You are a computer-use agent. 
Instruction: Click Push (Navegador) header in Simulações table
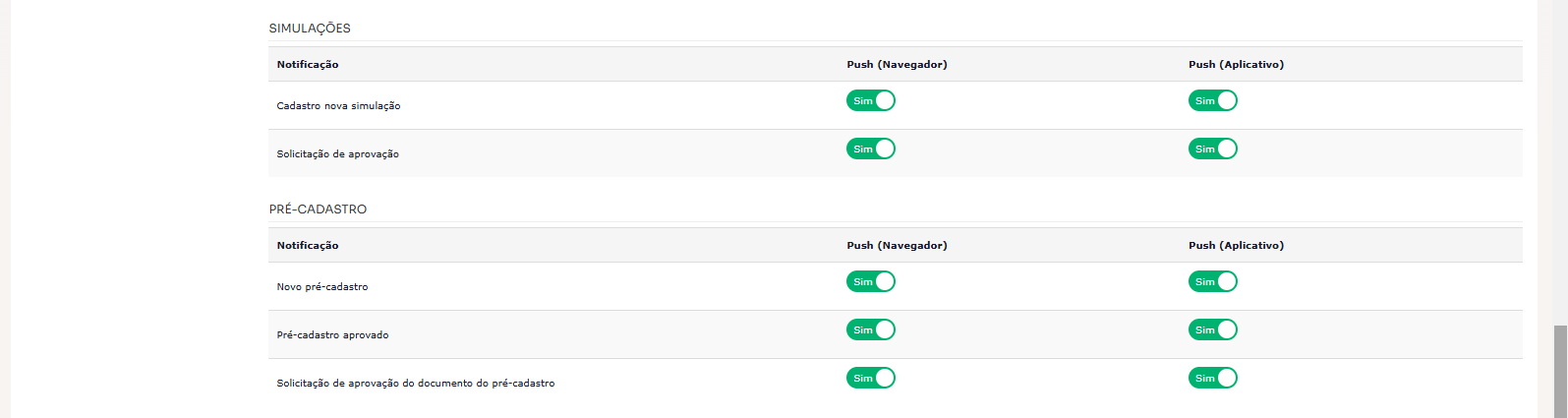point(897,64)
